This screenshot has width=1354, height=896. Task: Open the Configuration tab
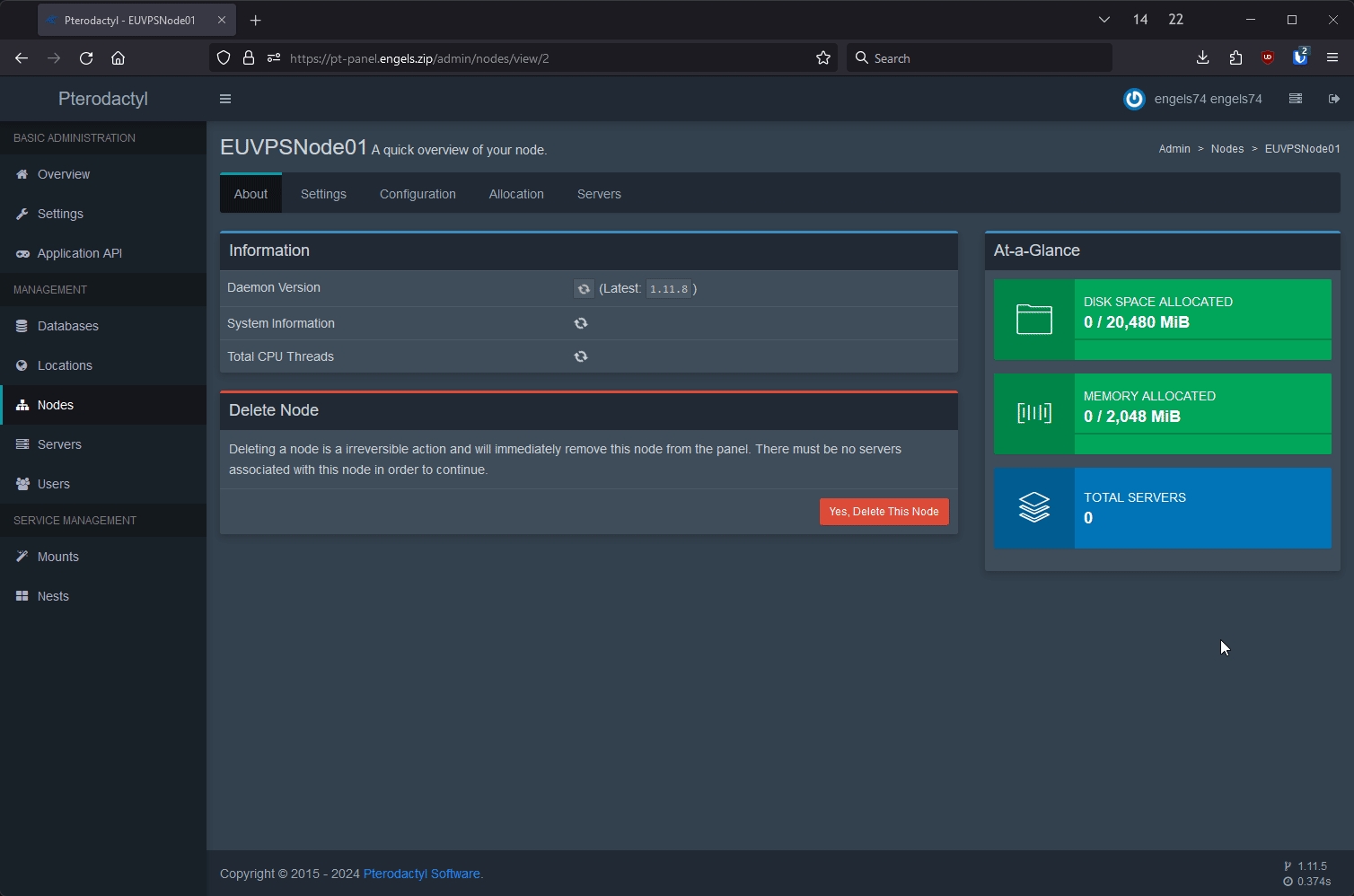click(x=418, y=194)
